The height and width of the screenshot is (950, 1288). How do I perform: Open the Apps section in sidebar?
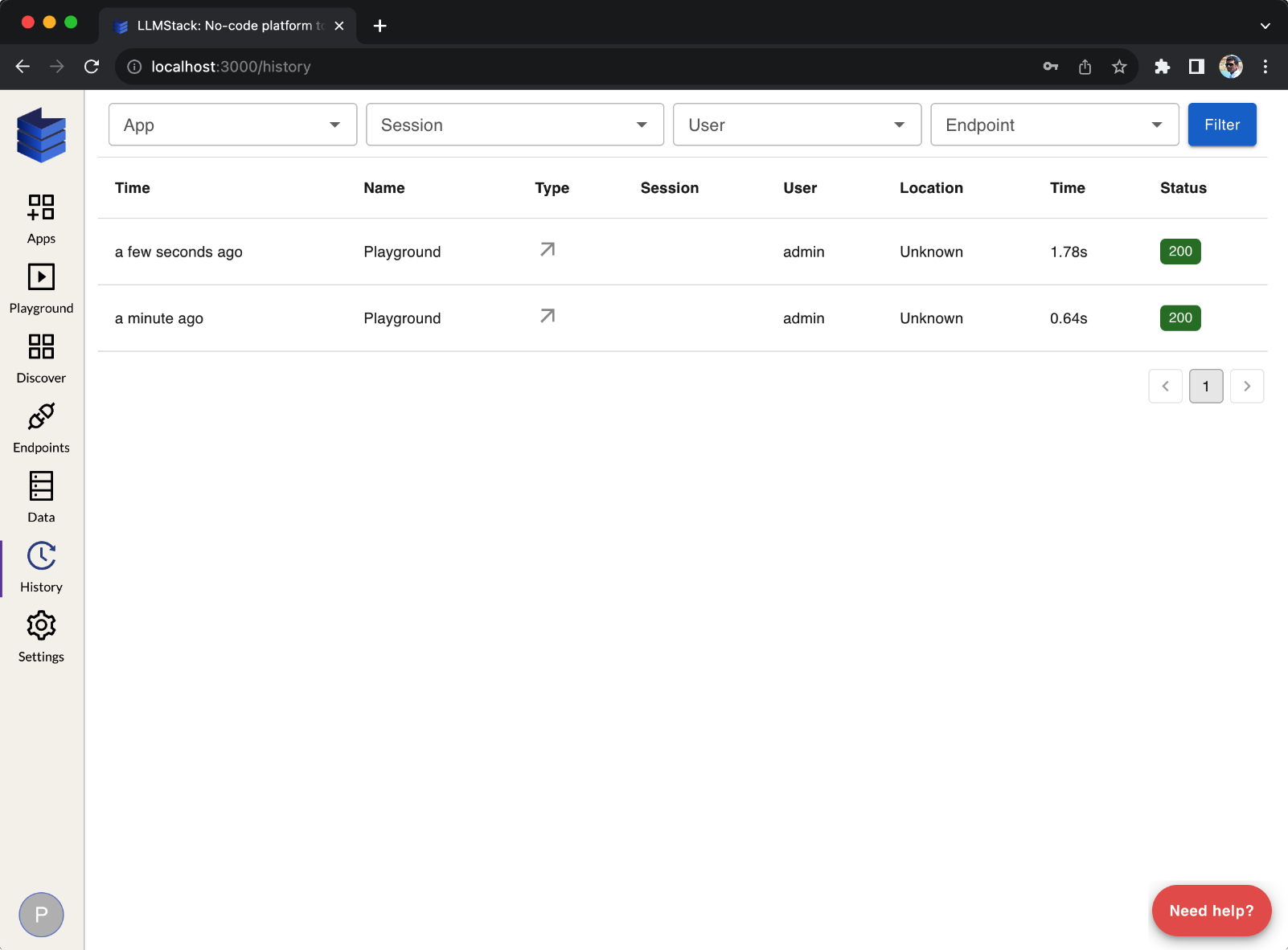41,208
